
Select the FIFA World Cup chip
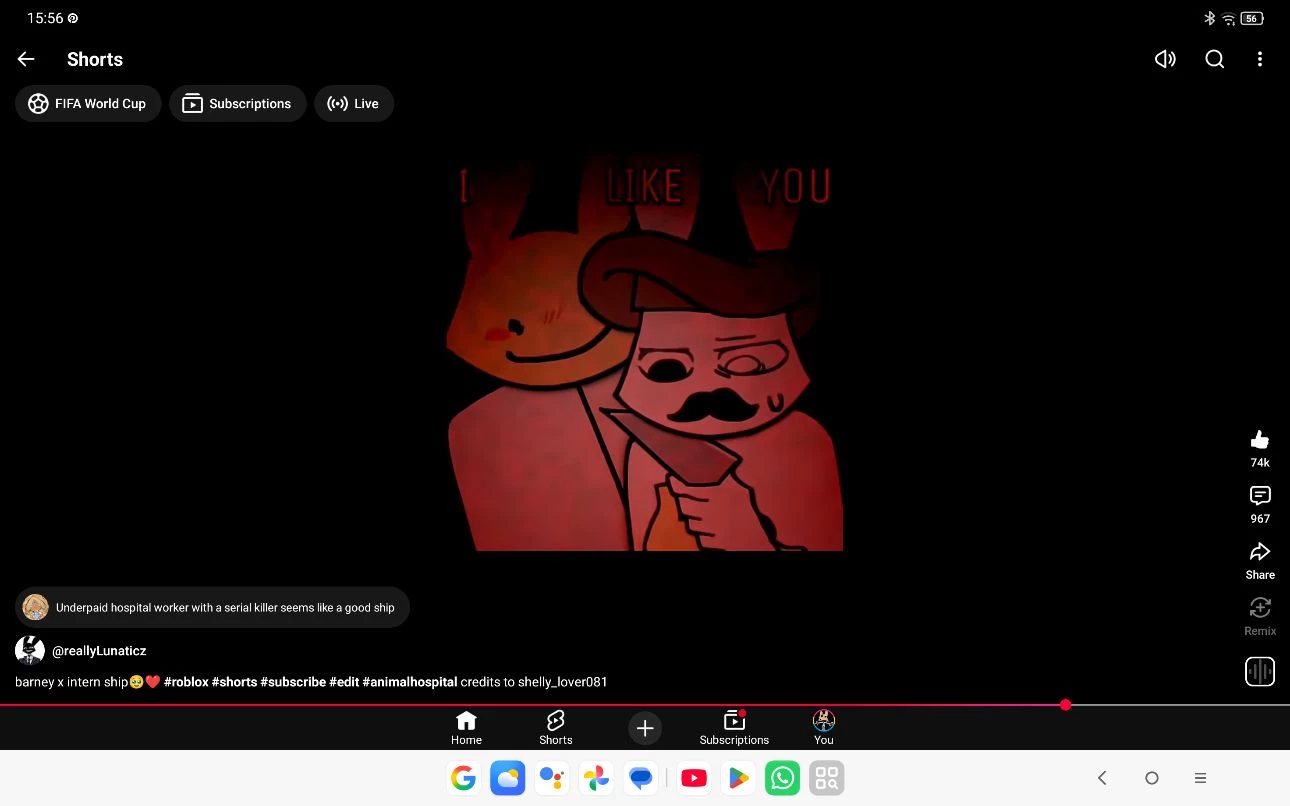(88, 103)
